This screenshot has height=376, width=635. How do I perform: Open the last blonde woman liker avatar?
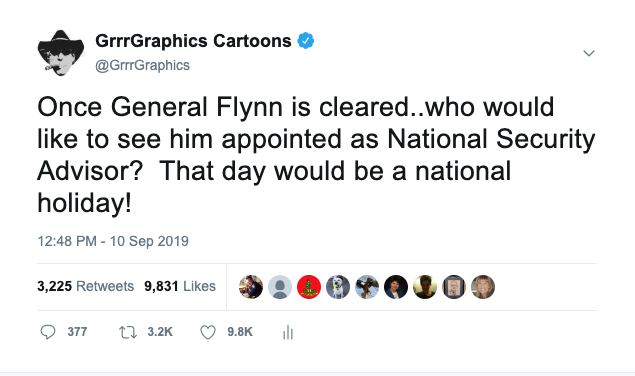coord(483,287)
